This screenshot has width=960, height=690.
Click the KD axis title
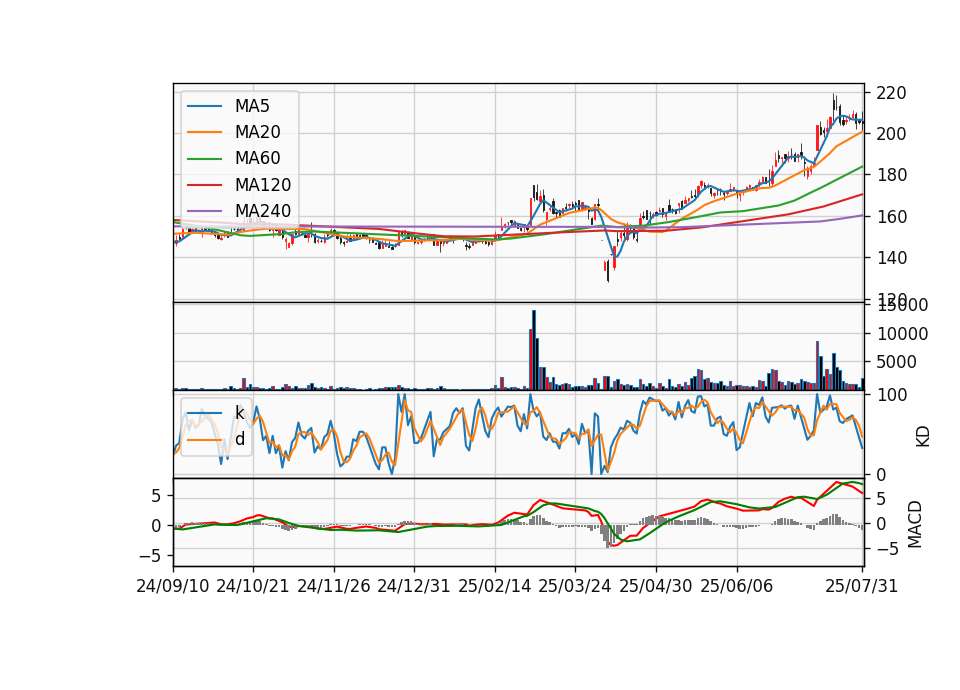[x=922, y=436]
